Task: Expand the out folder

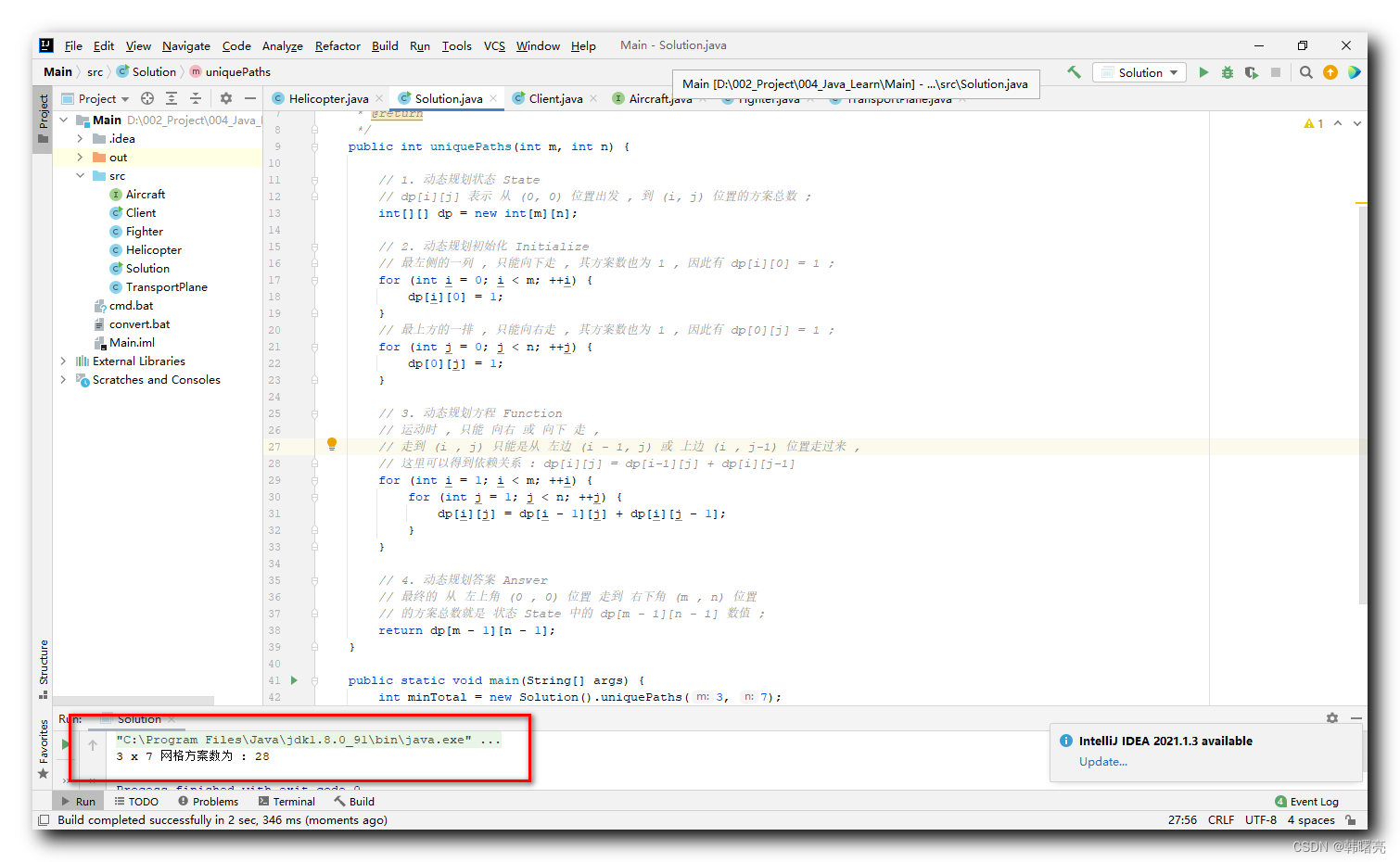Action: (80, 157)
